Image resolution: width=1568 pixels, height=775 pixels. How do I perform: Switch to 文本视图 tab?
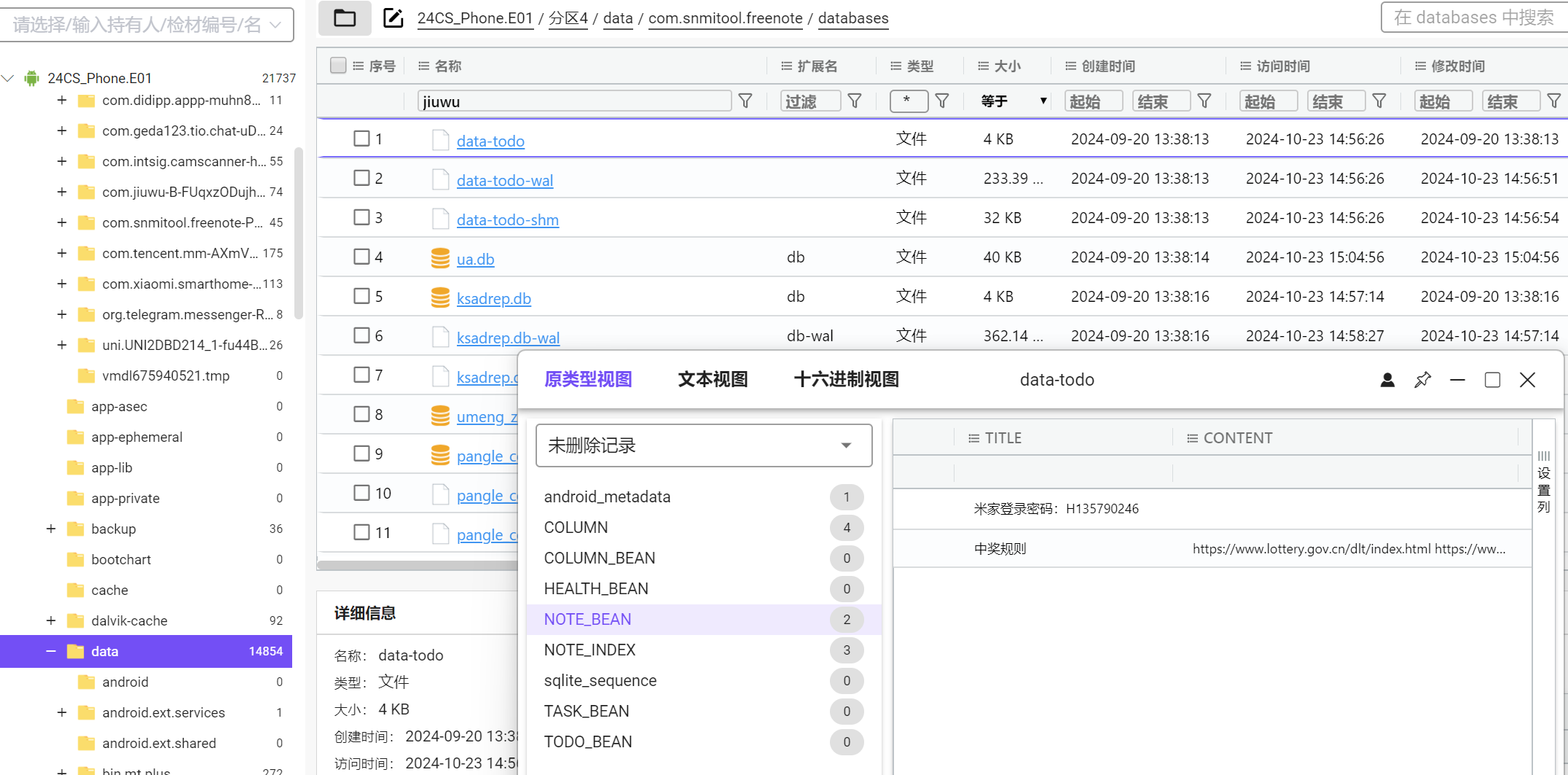coord(713,380)
